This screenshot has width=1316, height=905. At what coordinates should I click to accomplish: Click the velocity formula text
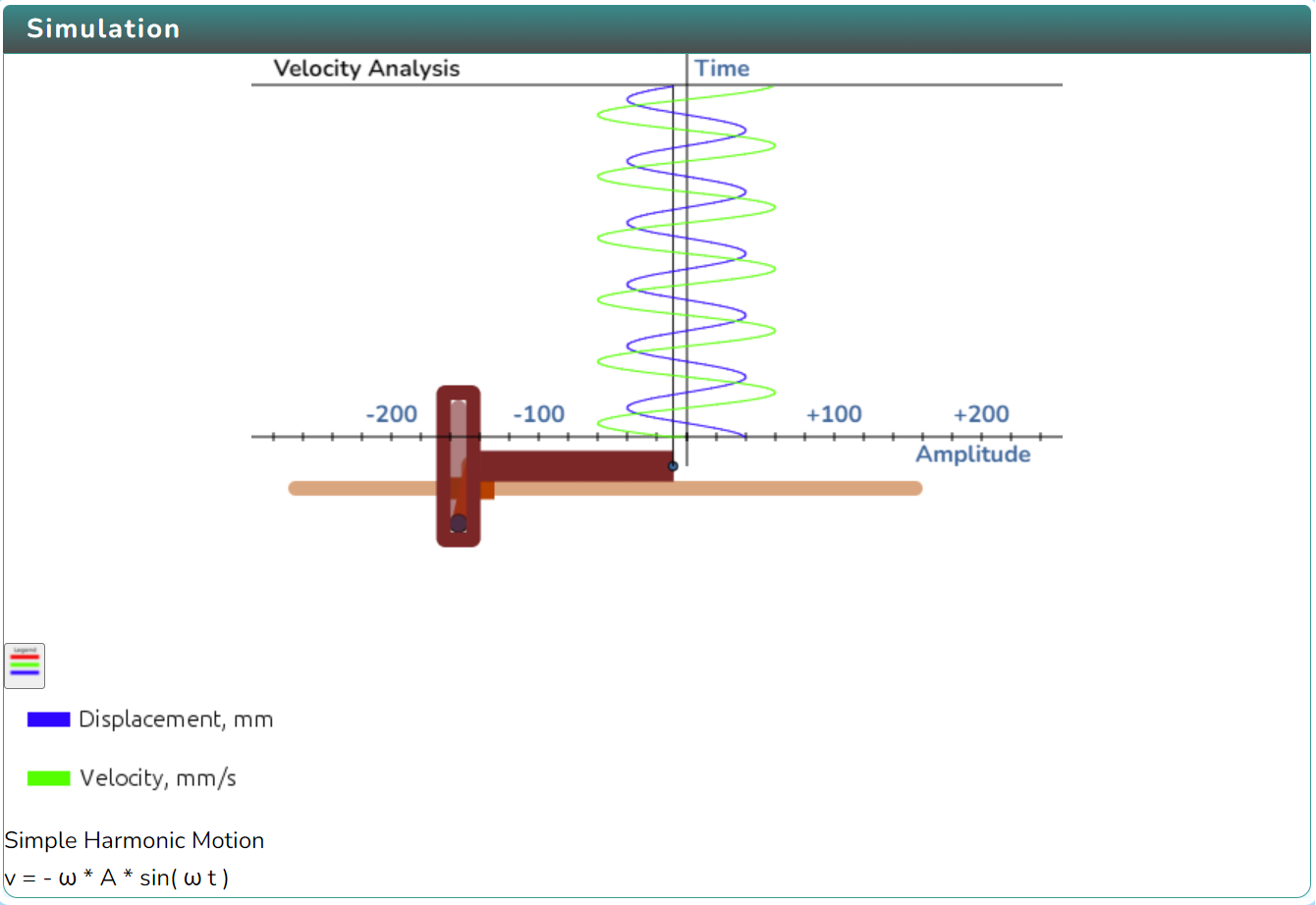point(117,878)
